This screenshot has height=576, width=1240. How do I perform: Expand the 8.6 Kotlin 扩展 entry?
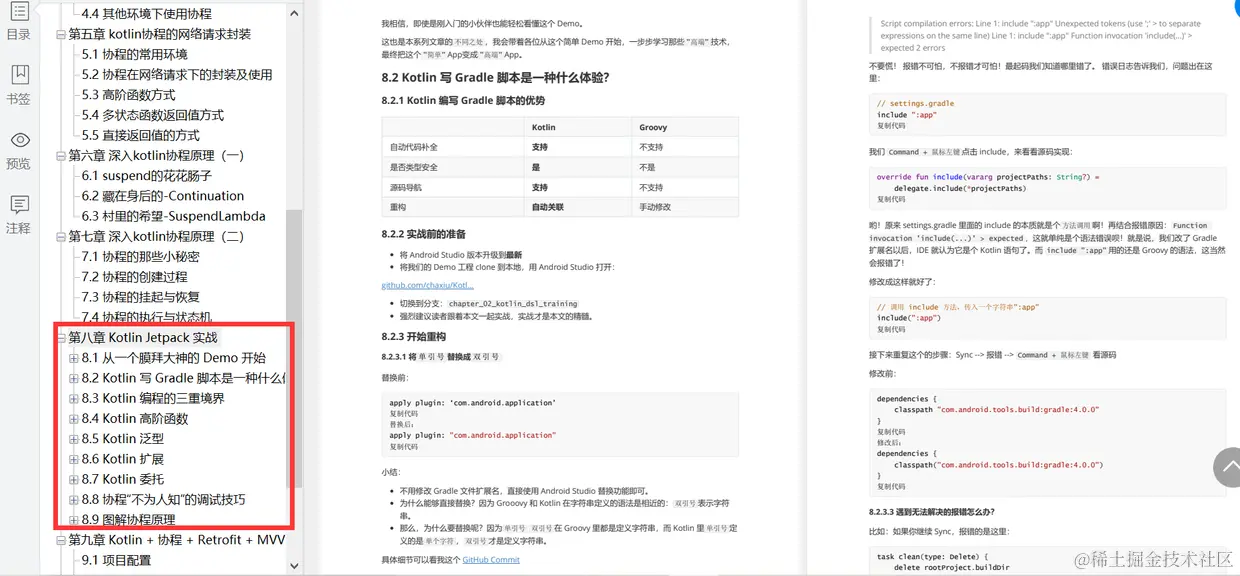[x=74, y=459]
